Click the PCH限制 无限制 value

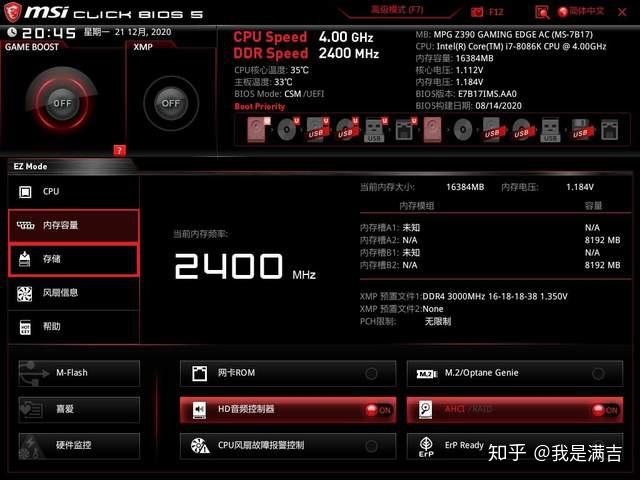(x=438, y=322)
